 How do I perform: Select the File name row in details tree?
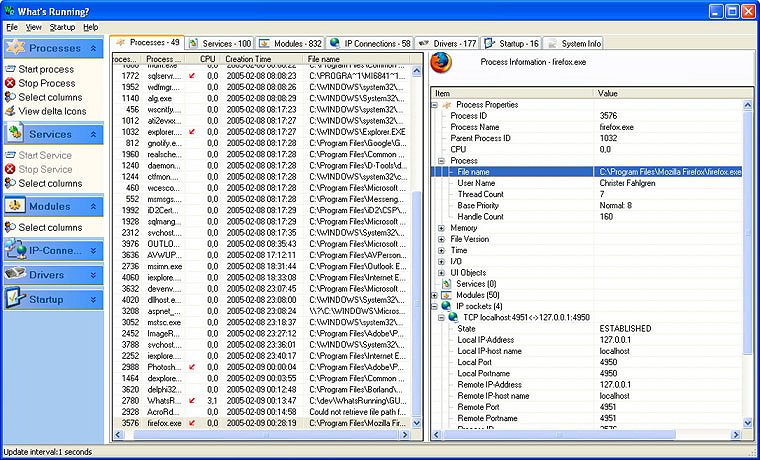(x=586, y=172)
